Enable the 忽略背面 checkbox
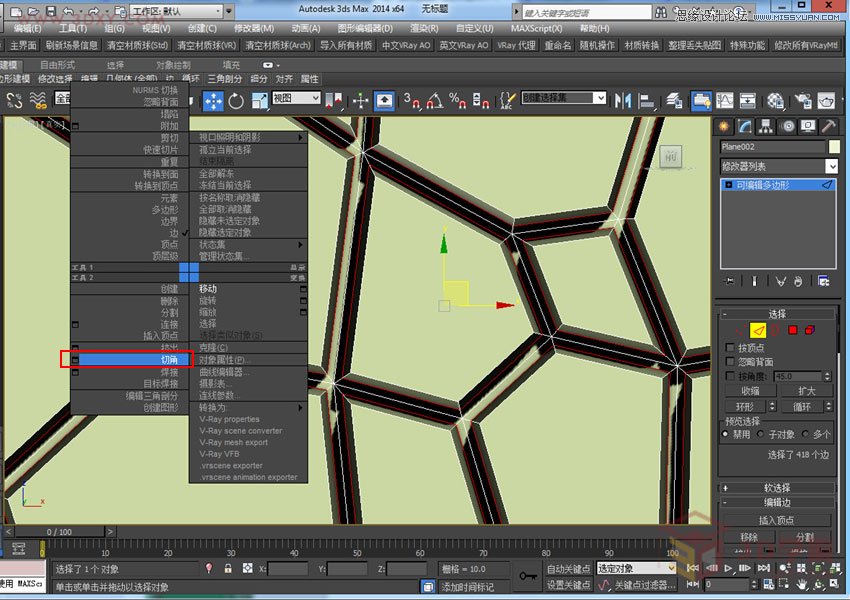The image size is (850, 600). pyautogui.click(x=730, y=362)
